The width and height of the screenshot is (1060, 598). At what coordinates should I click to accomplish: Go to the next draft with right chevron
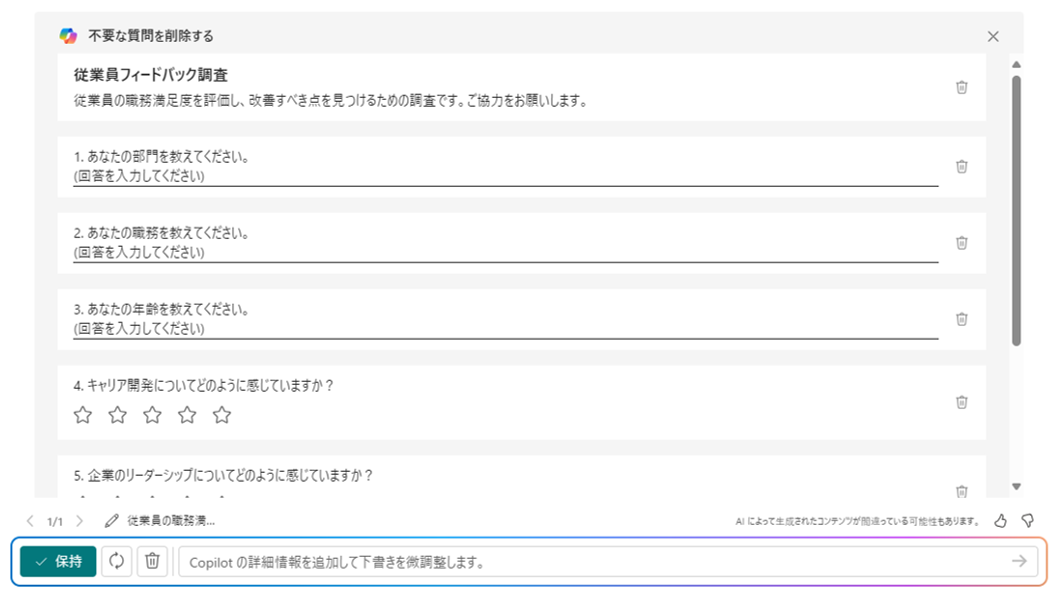pos(80,521)
